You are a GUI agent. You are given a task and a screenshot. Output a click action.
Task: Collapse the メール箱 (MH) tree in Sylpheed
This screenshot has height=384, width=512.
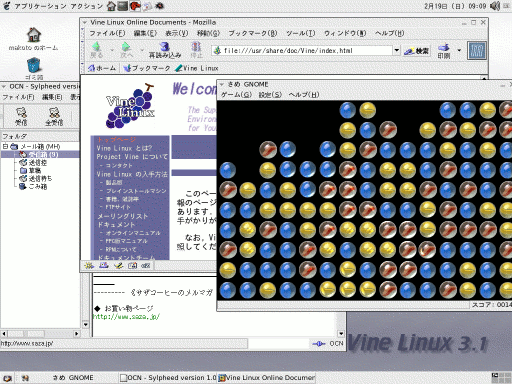pyautogui.click(x=5, y=146)
